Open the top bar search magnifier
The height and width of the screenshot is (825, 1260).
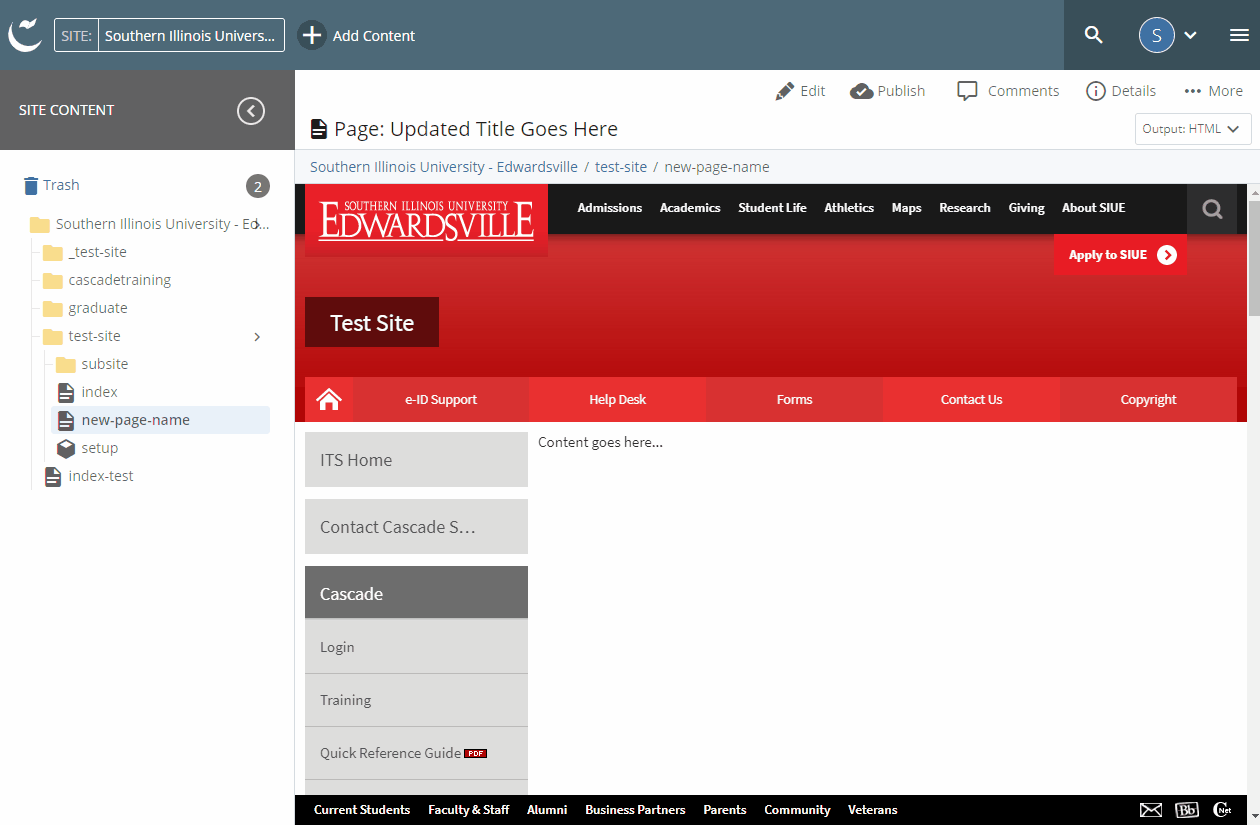click(1094, 35)
